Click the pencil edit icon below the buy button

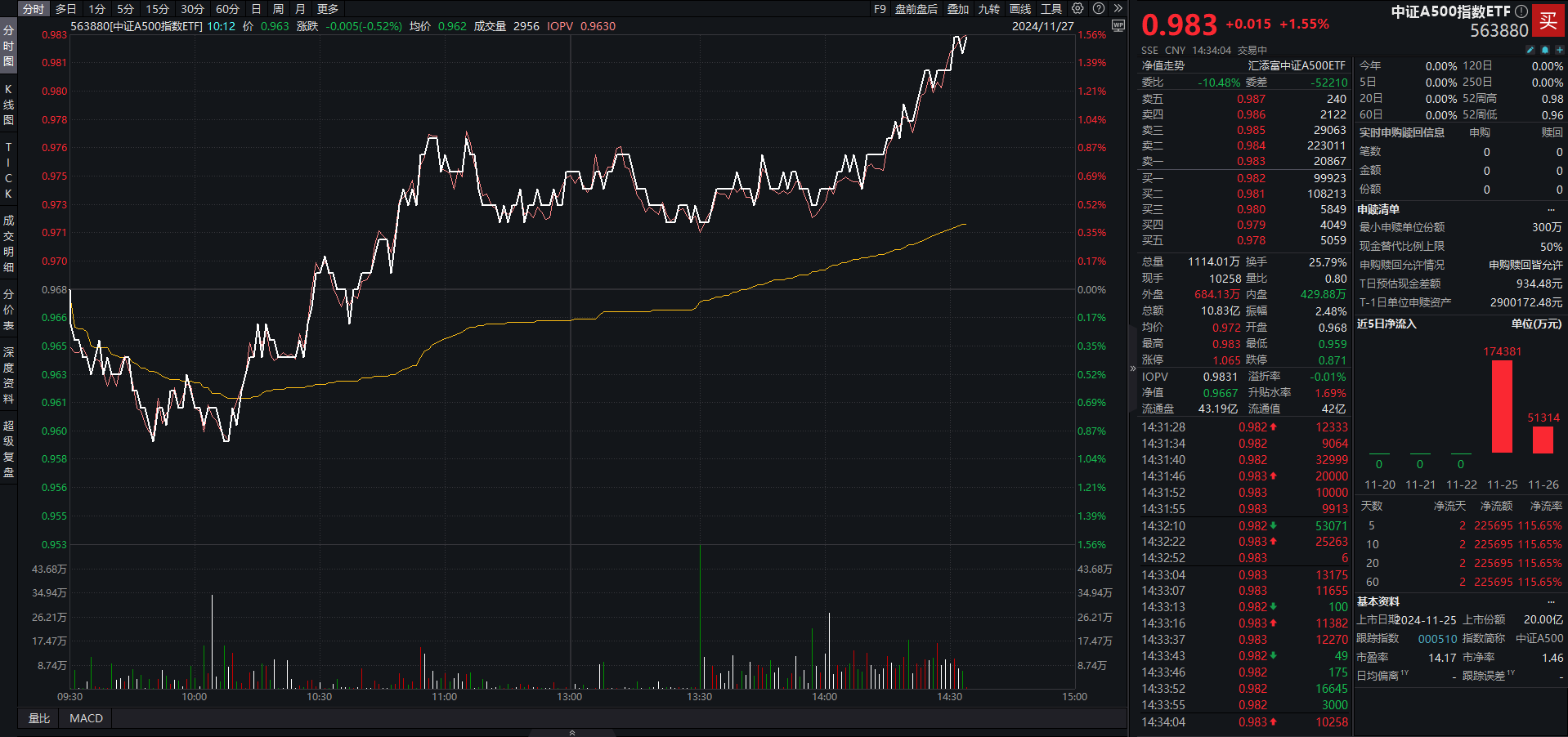[1530, 50]
